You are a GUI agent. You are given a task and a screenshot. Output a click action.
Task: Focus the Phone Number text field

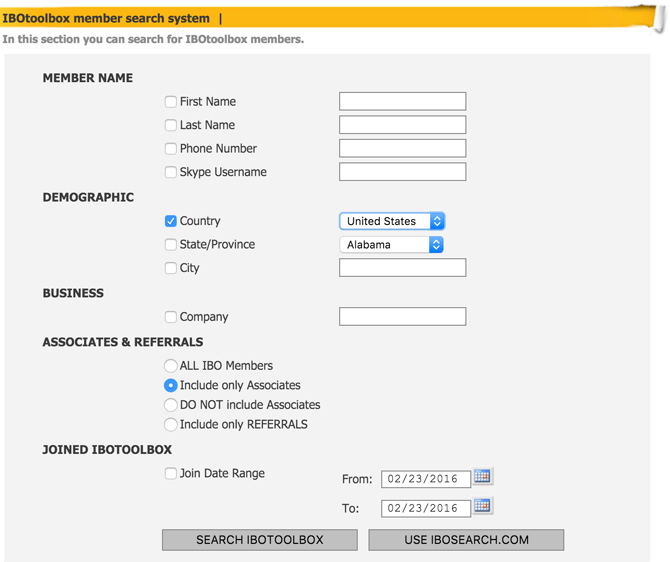coord(403,148)
